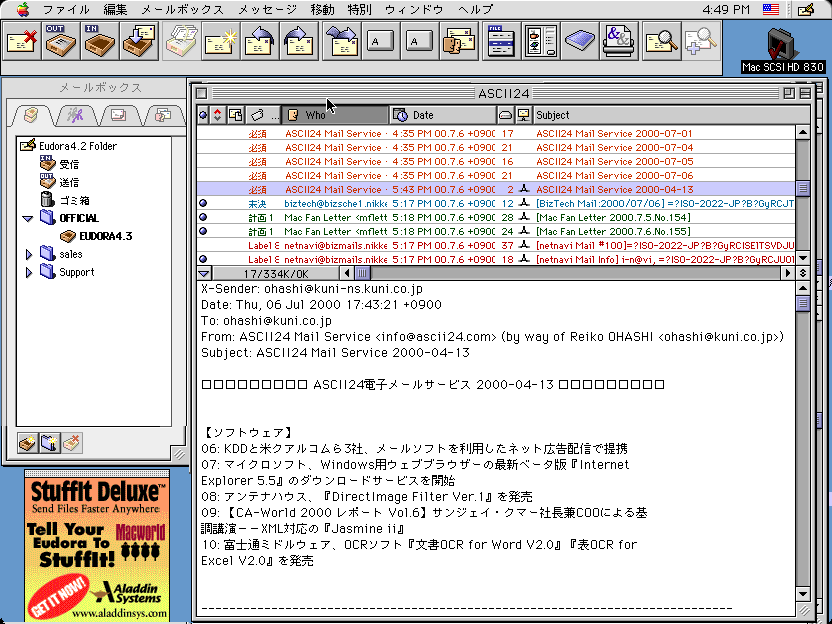
Task: Open the IN mailbox from toolbar
Action: click(x=100, y=41)
